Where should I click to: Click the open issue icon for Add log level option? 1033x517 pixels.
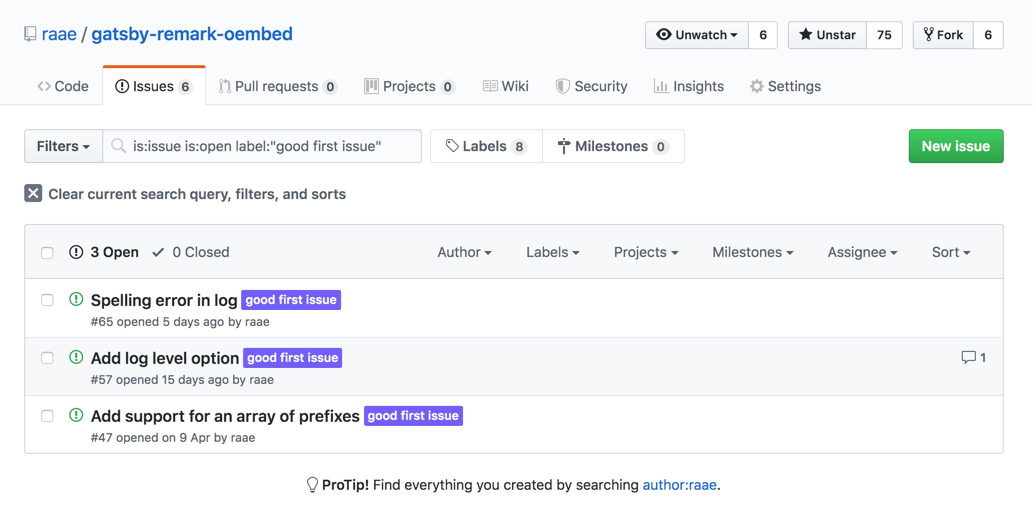[76, 357]
